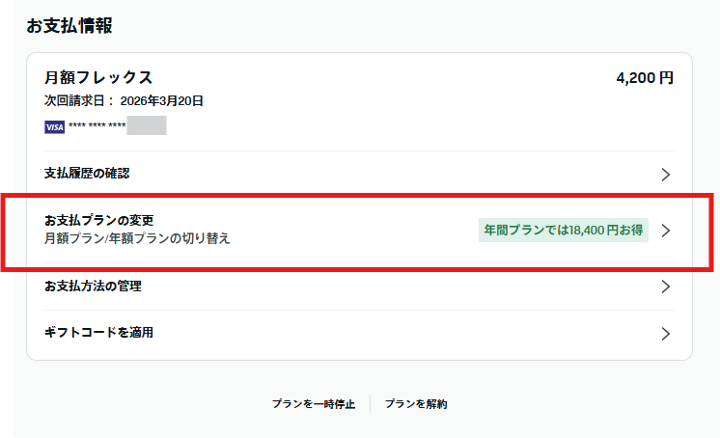Click the 4,200円 price amount
The width and height of the screenshot is (720, 438).
point(645,77)
